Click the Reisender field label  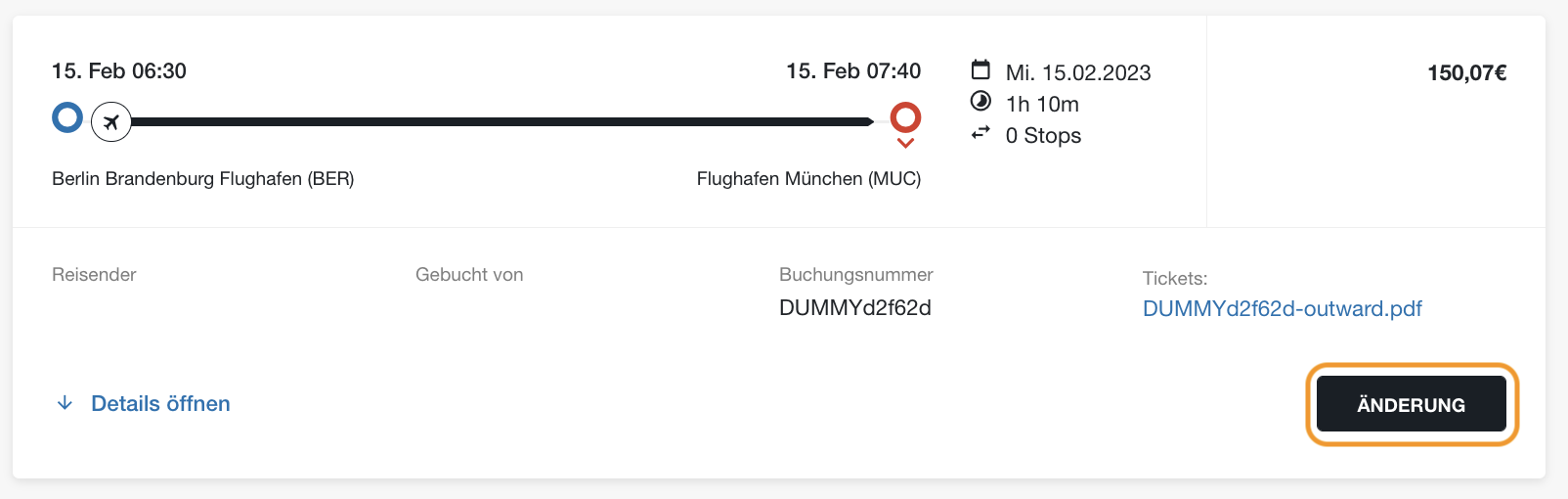(x=94, y=275)
